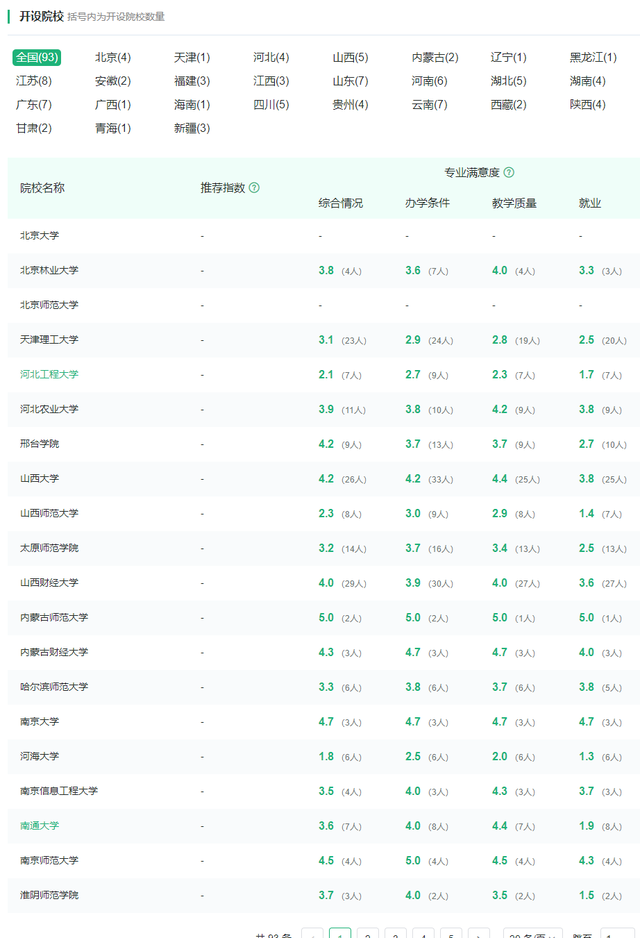Choose the 山东(7) province filter
This screenshot has width=640, height=938.
[x=351, y=81]
